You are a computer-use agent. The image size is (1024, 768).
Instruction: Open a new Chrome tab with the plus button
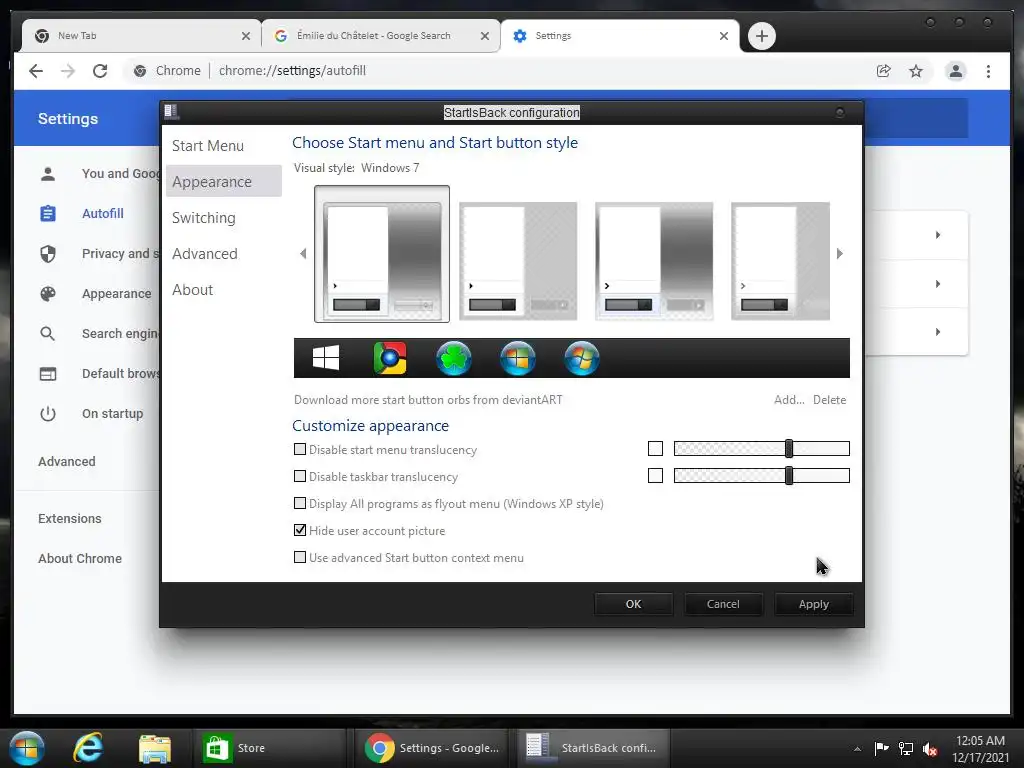coord(761,36)
